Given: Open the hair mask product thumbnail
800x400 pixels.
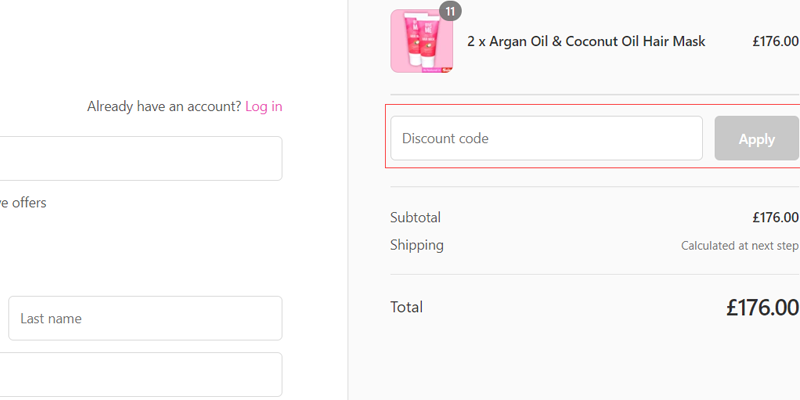Looking at the screenshot, I should (x=421, y=42).
